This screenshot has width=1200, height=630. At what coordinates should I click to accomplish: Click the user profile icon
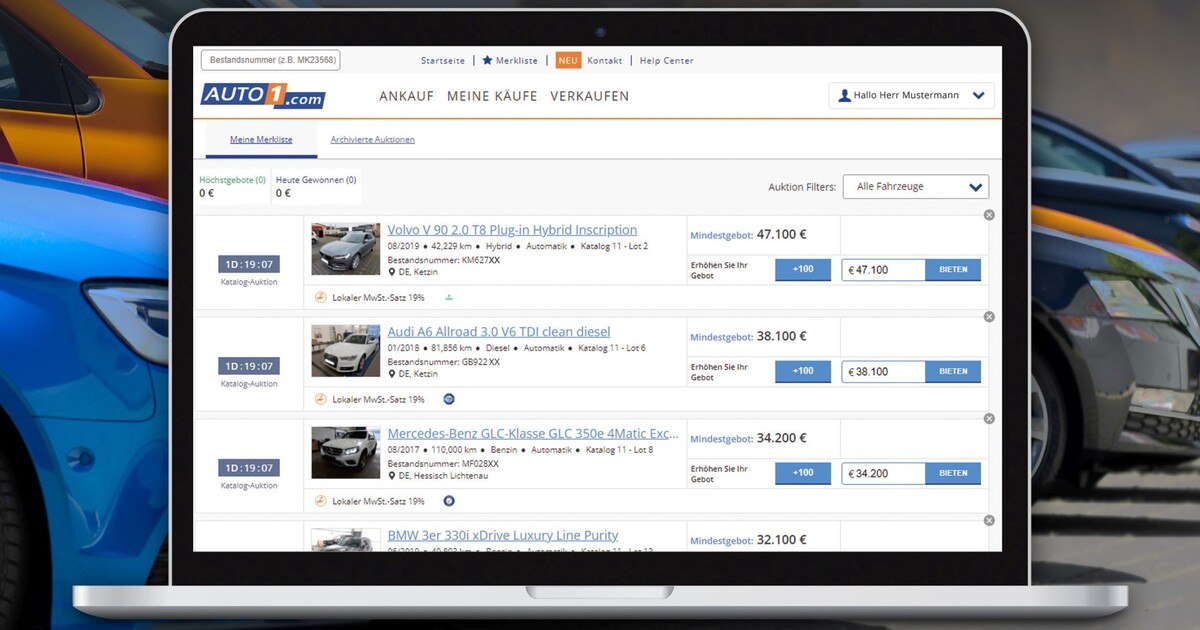pos(844,96)
